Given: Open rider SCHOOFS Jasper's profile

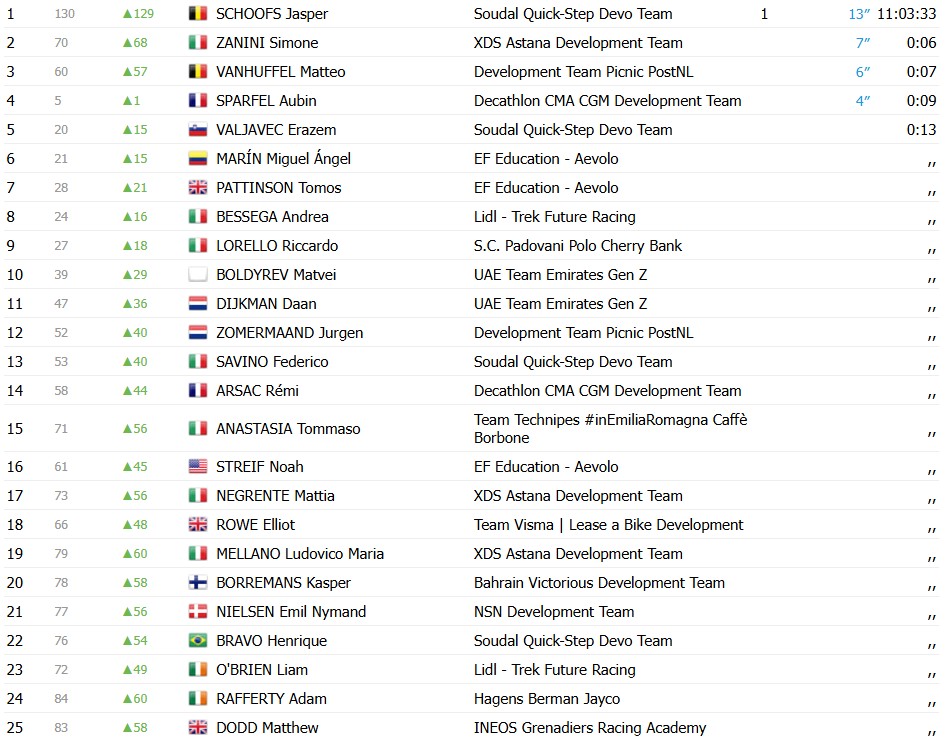Looking at the screenshot, I should tap(272, 14).
